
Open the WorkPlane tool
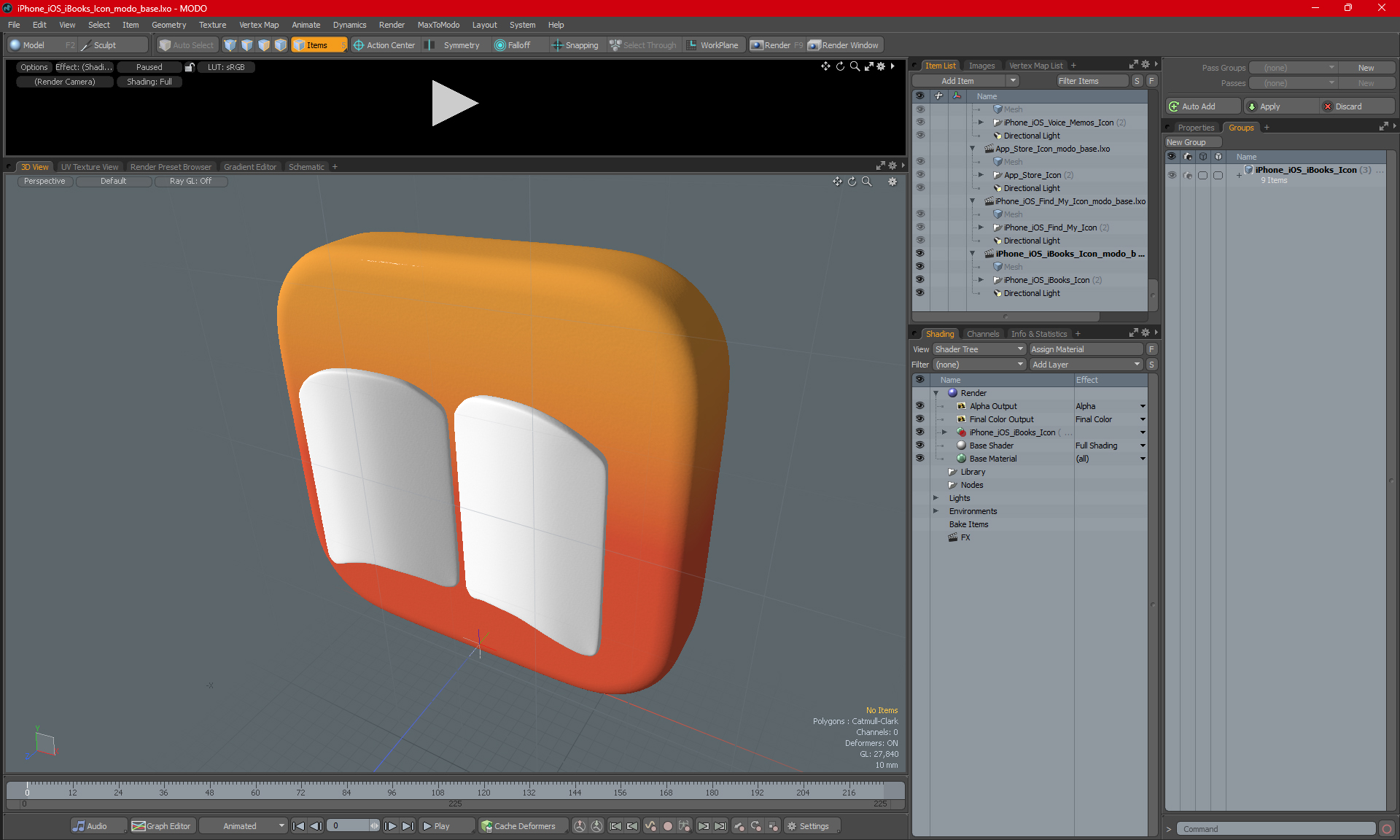pos(712,45)
